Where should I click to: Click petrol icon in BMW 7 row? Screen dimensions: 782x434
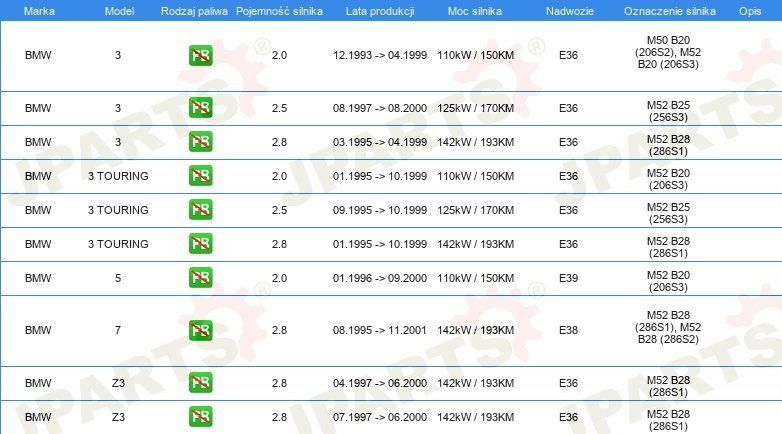pyautogui.click(x=200, y=330)
